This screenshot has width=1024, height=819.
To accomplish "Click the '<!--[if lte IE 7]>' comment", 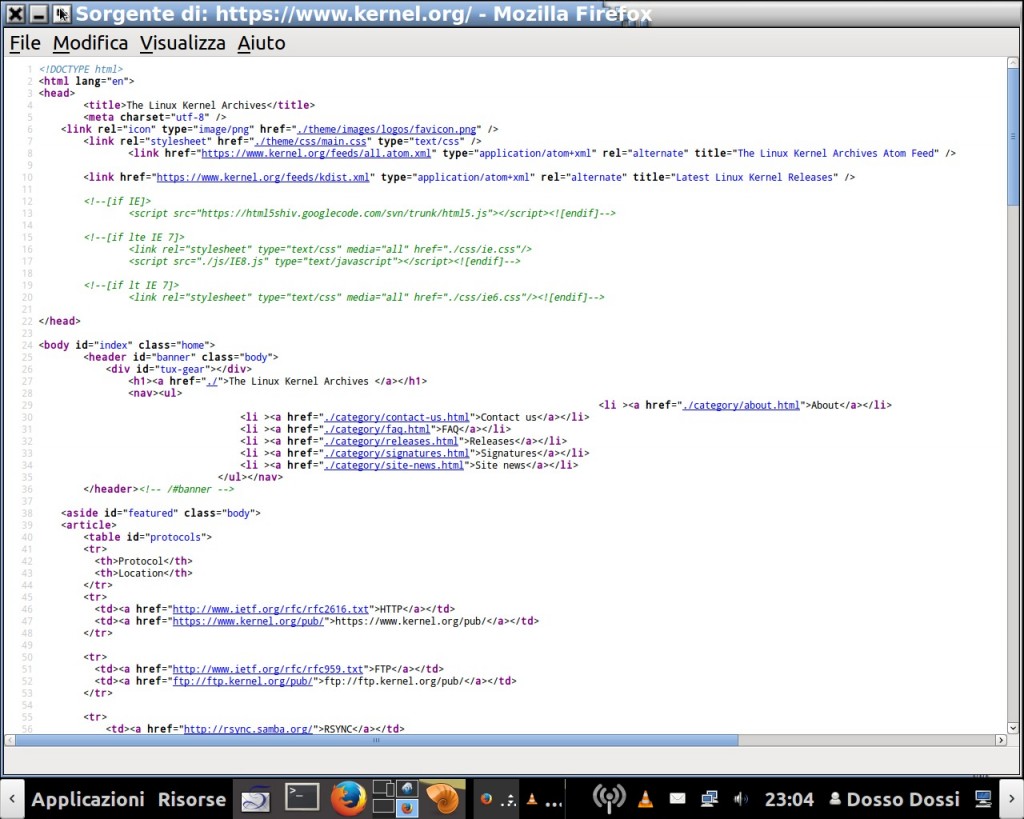I will pos(134,238).
